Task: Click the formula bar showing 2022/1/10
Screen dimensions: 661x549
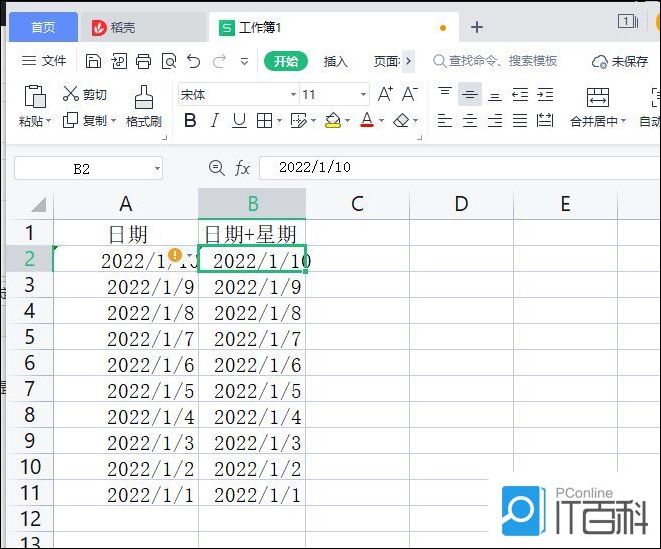Action: (459, 168)
